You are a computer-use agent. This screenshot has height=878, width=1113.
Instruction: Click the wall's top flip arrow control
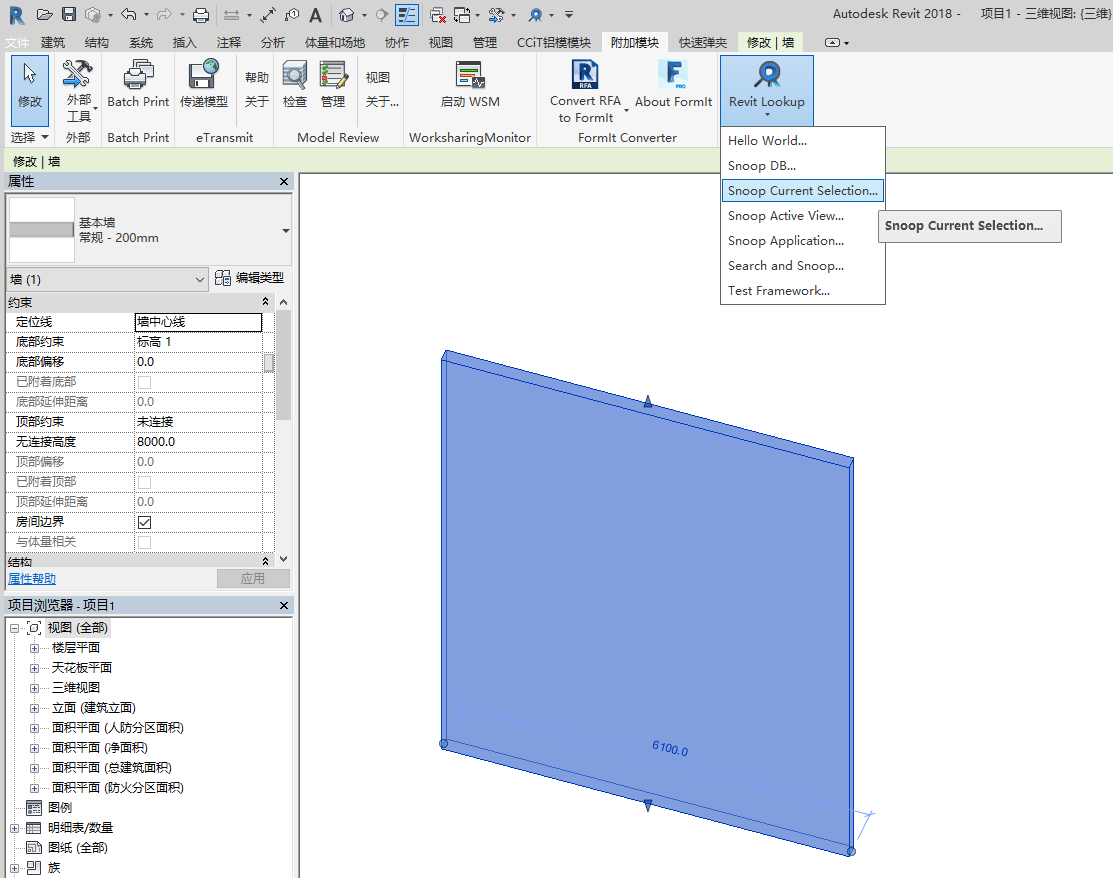[647, 402]
